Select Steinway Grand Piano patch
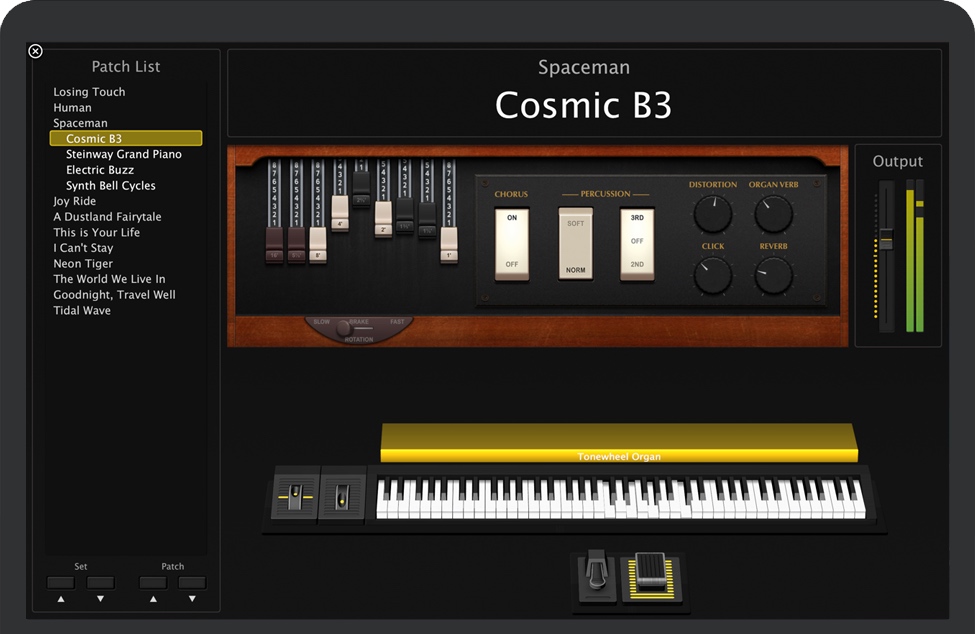The image size is (975, 634). tap(124, 155)
